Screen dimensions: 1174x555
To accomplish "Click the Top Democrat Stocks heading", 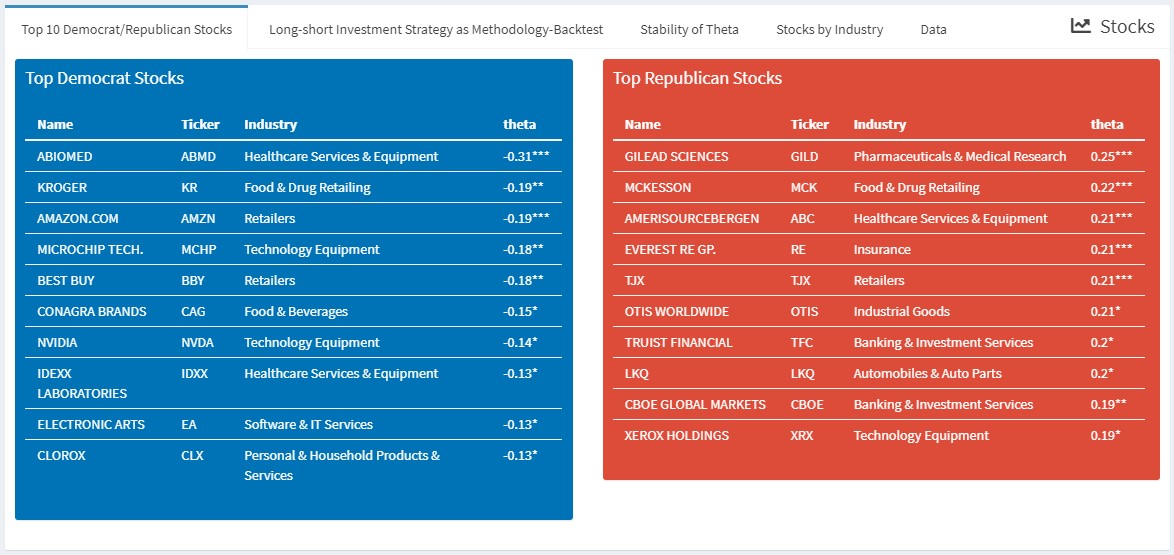I will pos(105,78).
